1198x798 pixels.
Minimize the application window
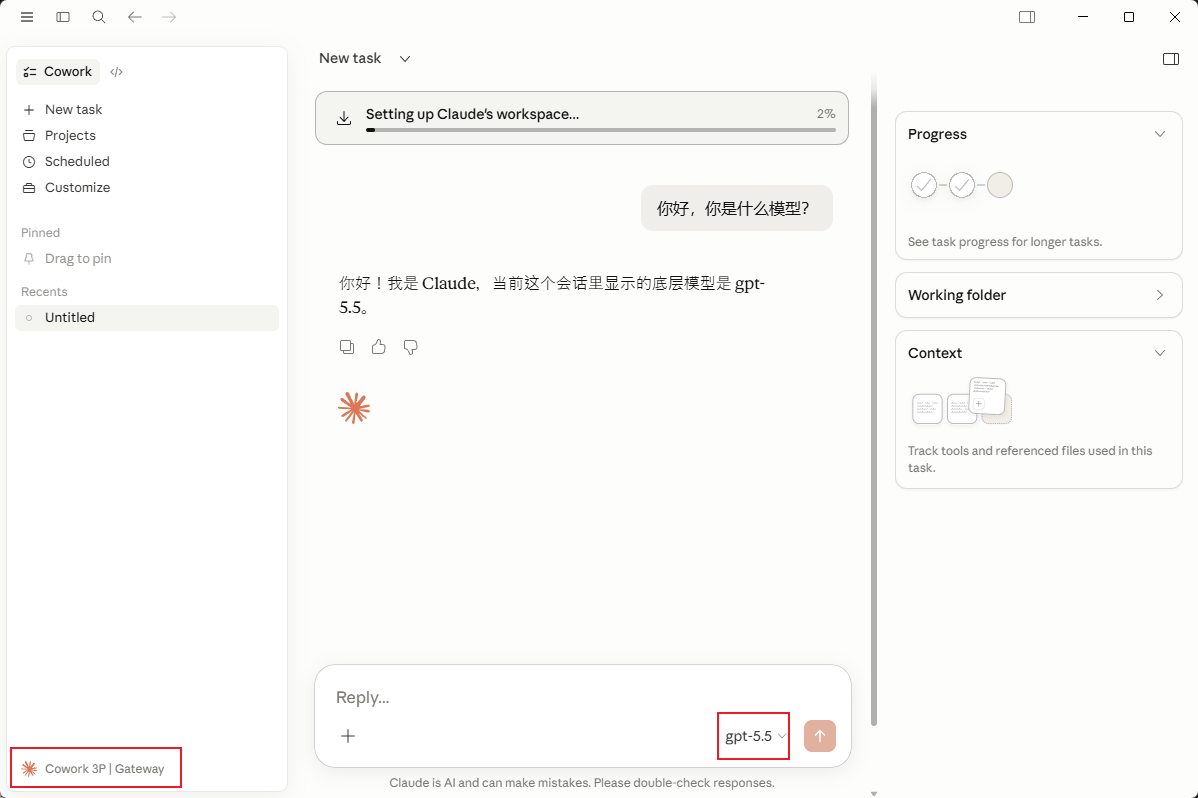point(1083,17)
